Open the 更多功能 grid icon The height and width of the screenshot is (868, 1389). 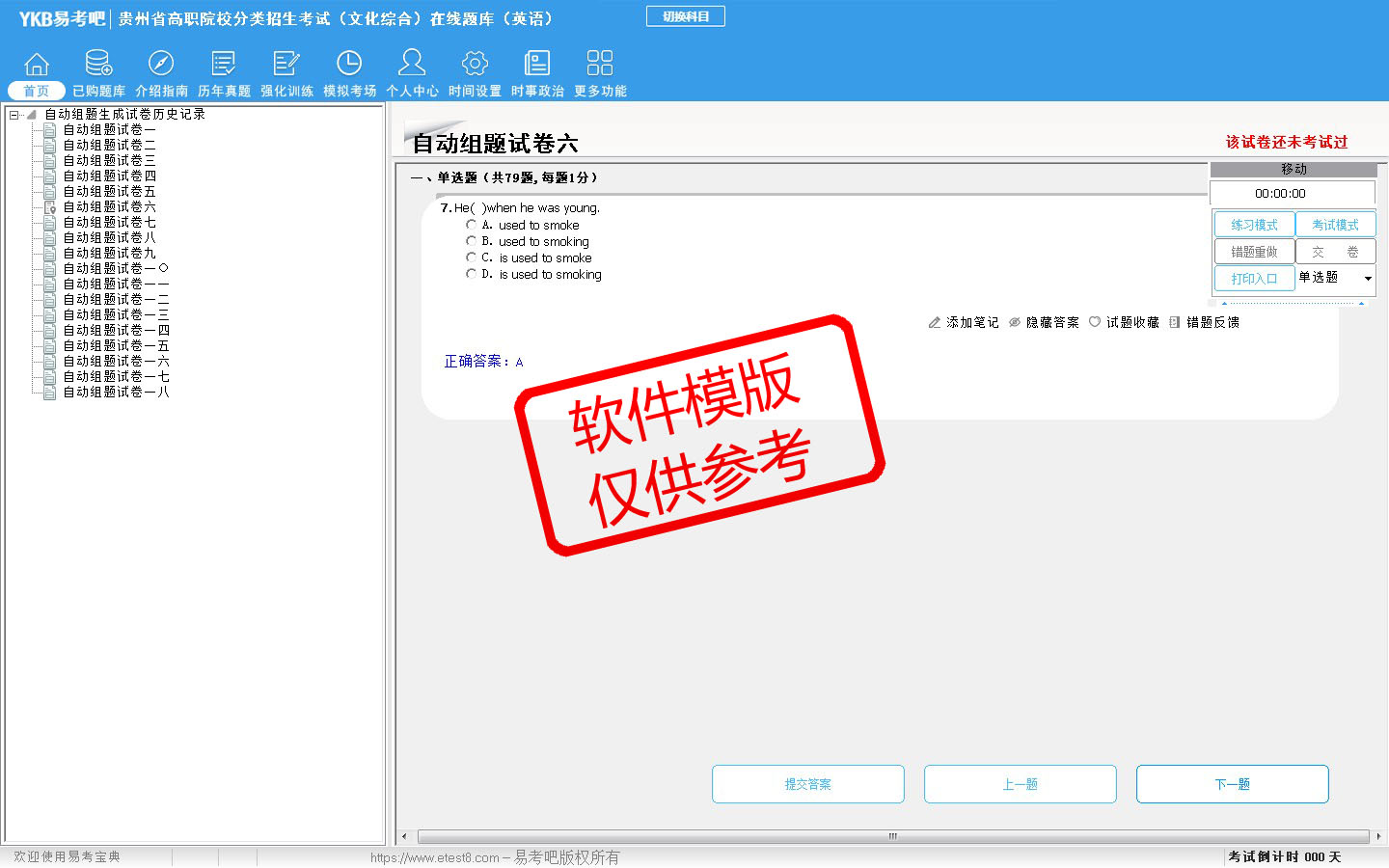(600, 64)
